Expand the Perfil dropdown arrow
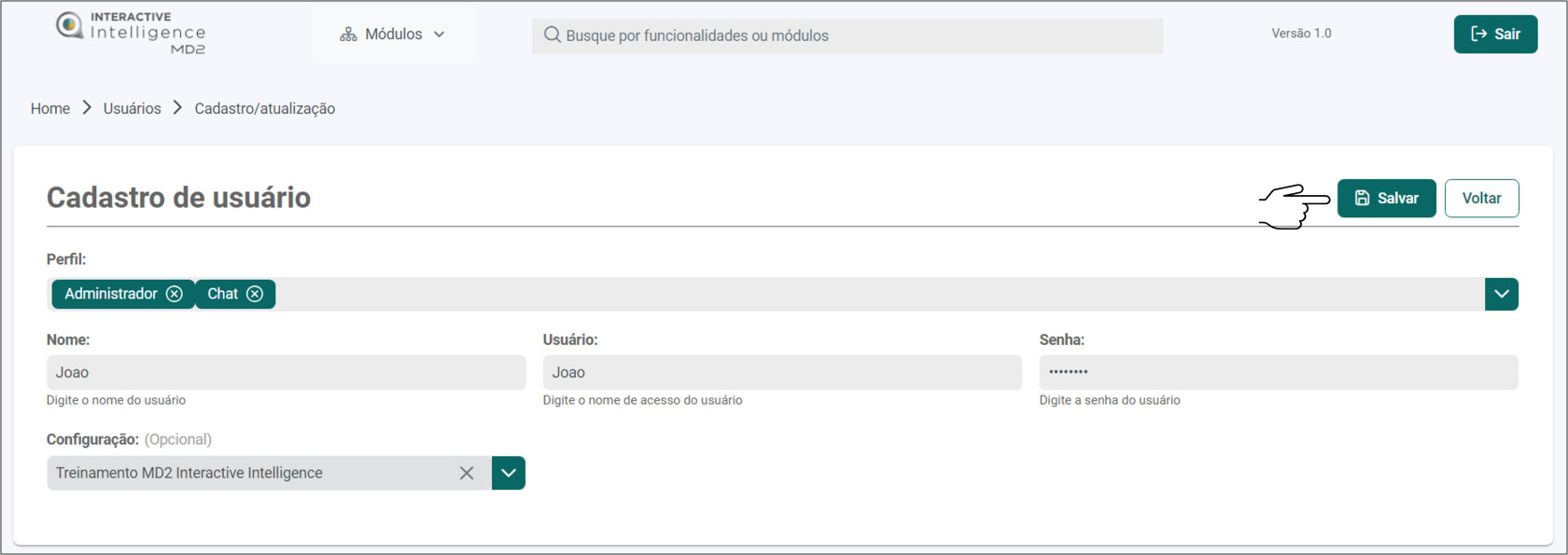The image size is (1568, 555). coord(1501,294)
